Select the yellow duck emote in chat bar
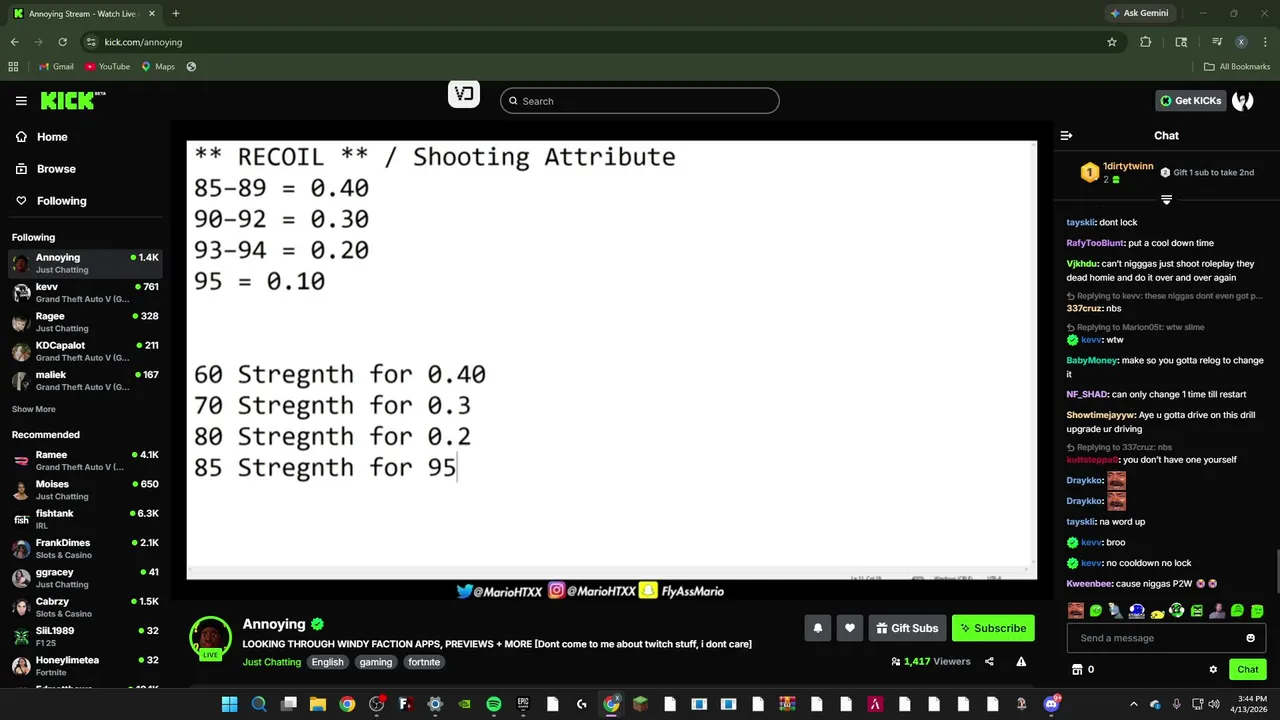 [x=1157, y=611]
